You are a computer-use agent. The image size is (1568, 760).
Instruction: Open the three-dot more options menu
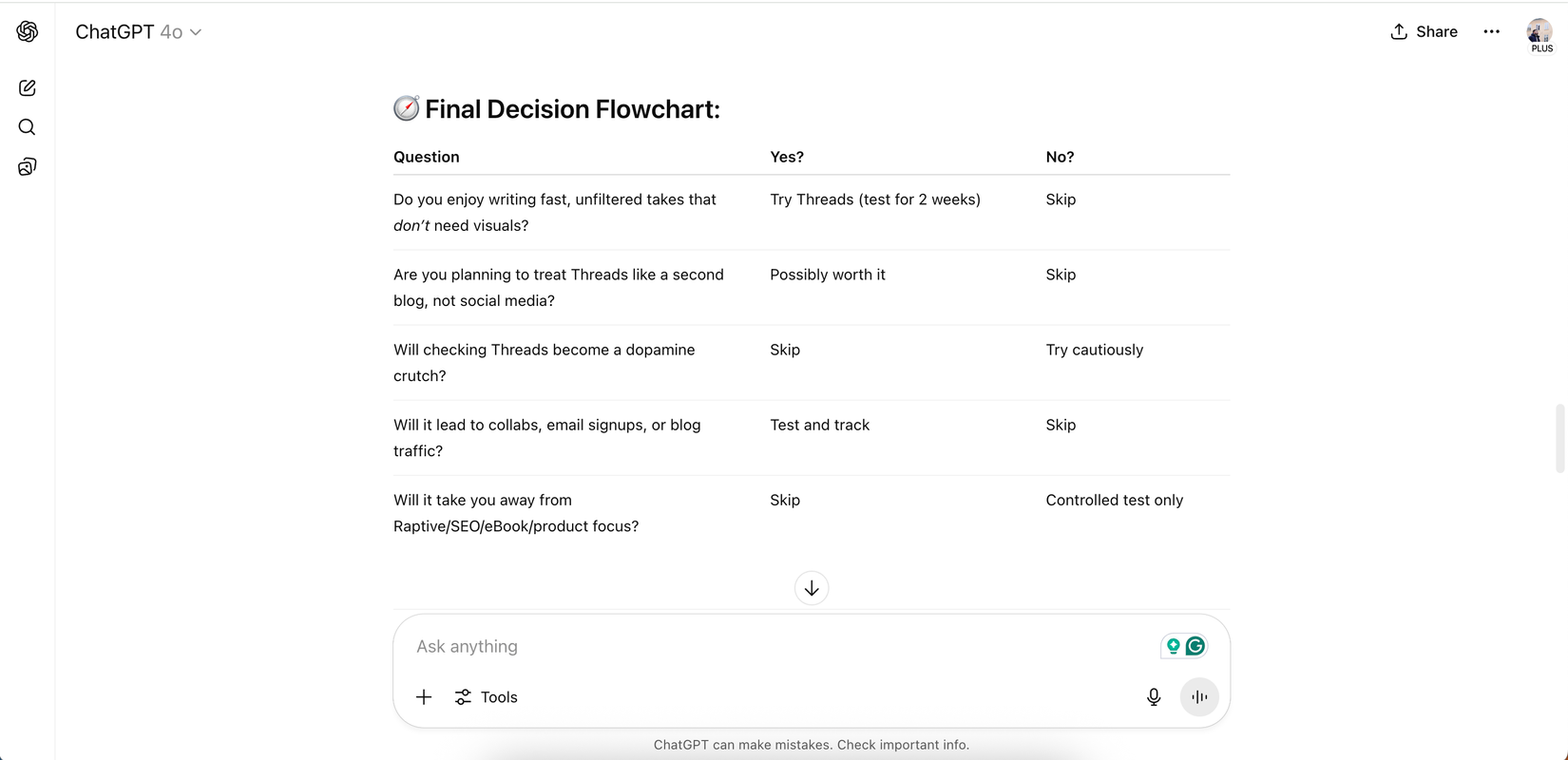pyautogui.click(x=1492, y=31)
